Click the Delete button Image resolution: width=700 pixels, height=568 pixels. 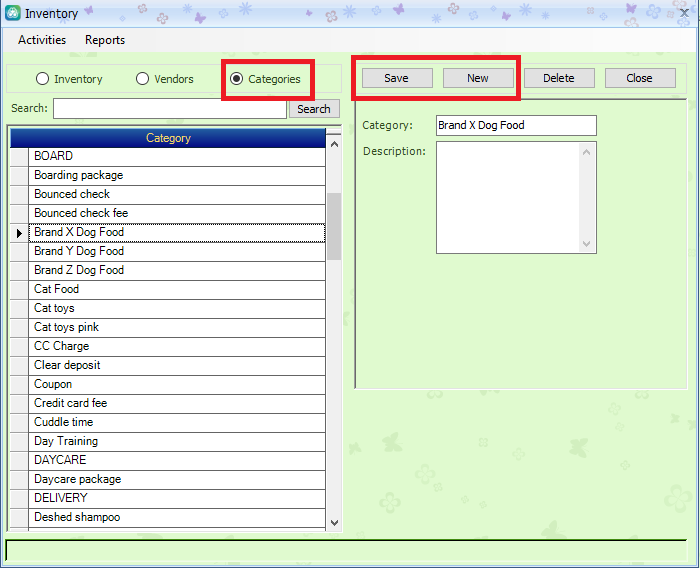tap(558, 78)
